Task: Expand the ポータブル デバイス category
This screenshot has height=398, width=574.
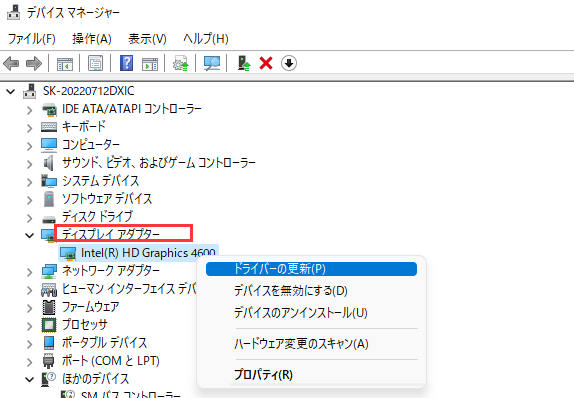Action: coord(30,343)
